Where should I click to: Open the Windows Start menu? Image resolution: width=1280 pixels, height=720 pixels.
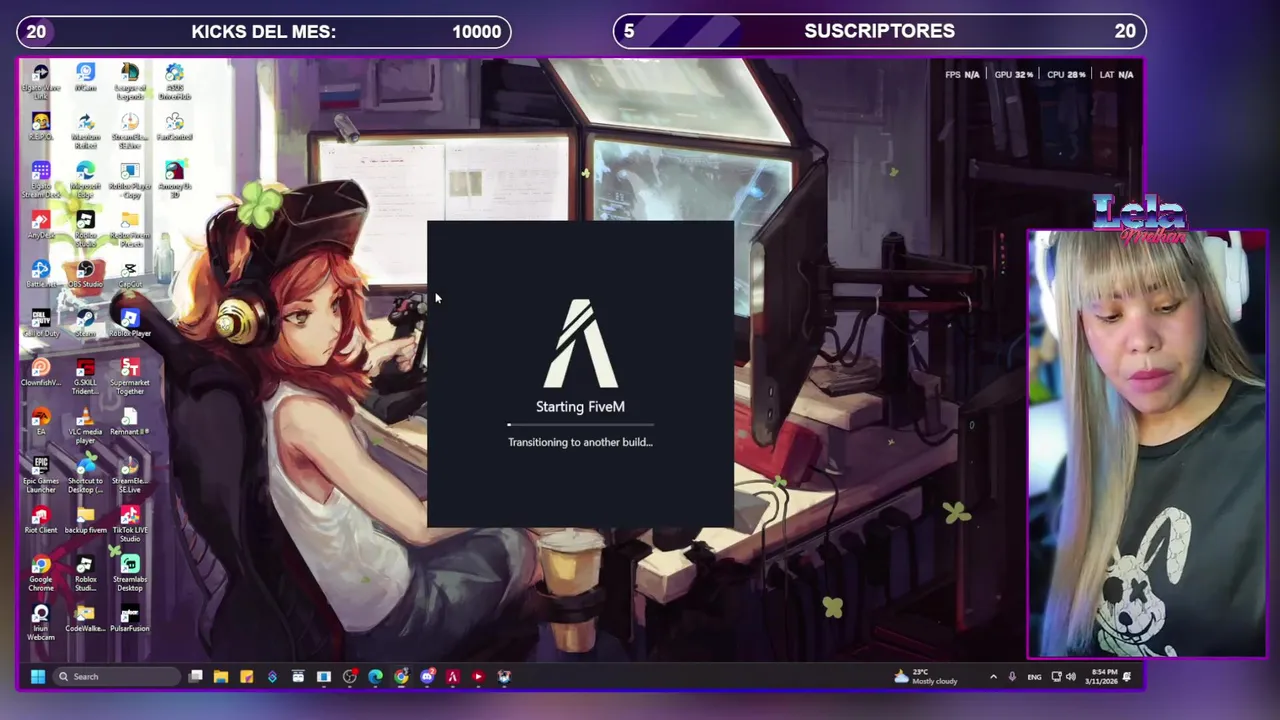tap(37, 677)
